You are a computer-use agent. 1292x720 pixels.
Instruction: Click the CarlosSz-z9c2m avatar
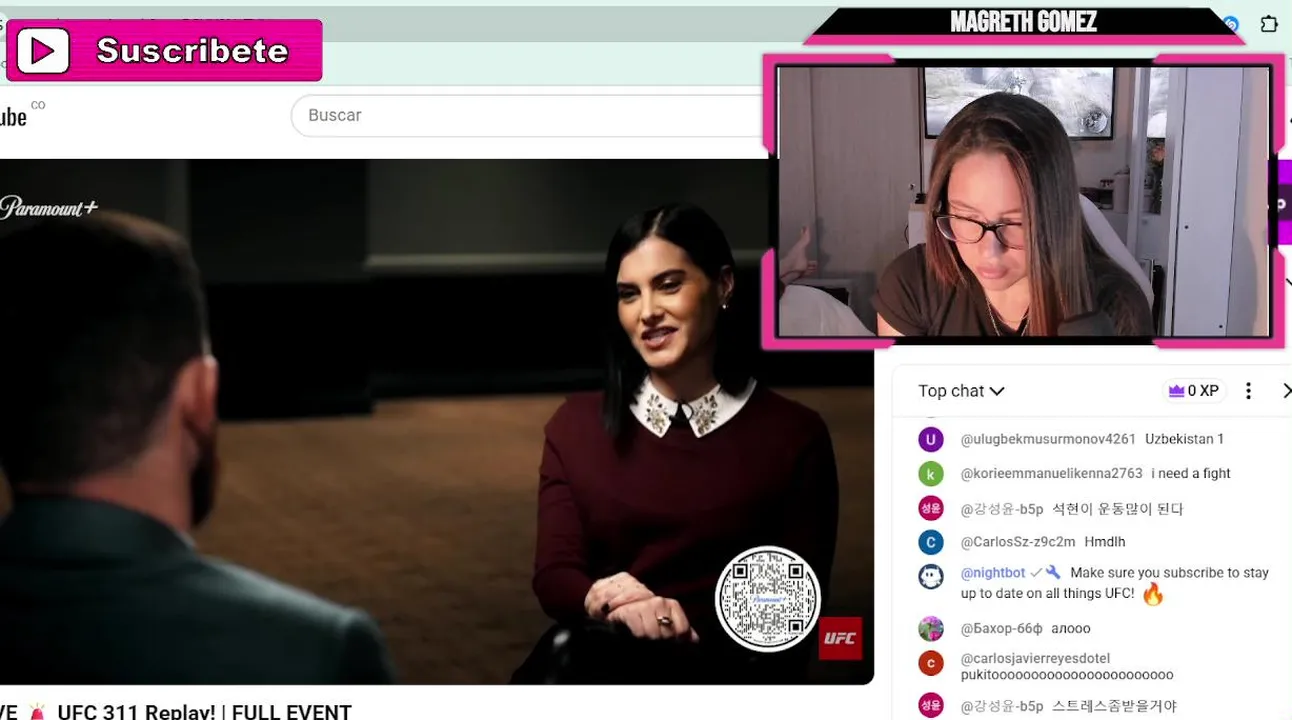coord(931,542)
